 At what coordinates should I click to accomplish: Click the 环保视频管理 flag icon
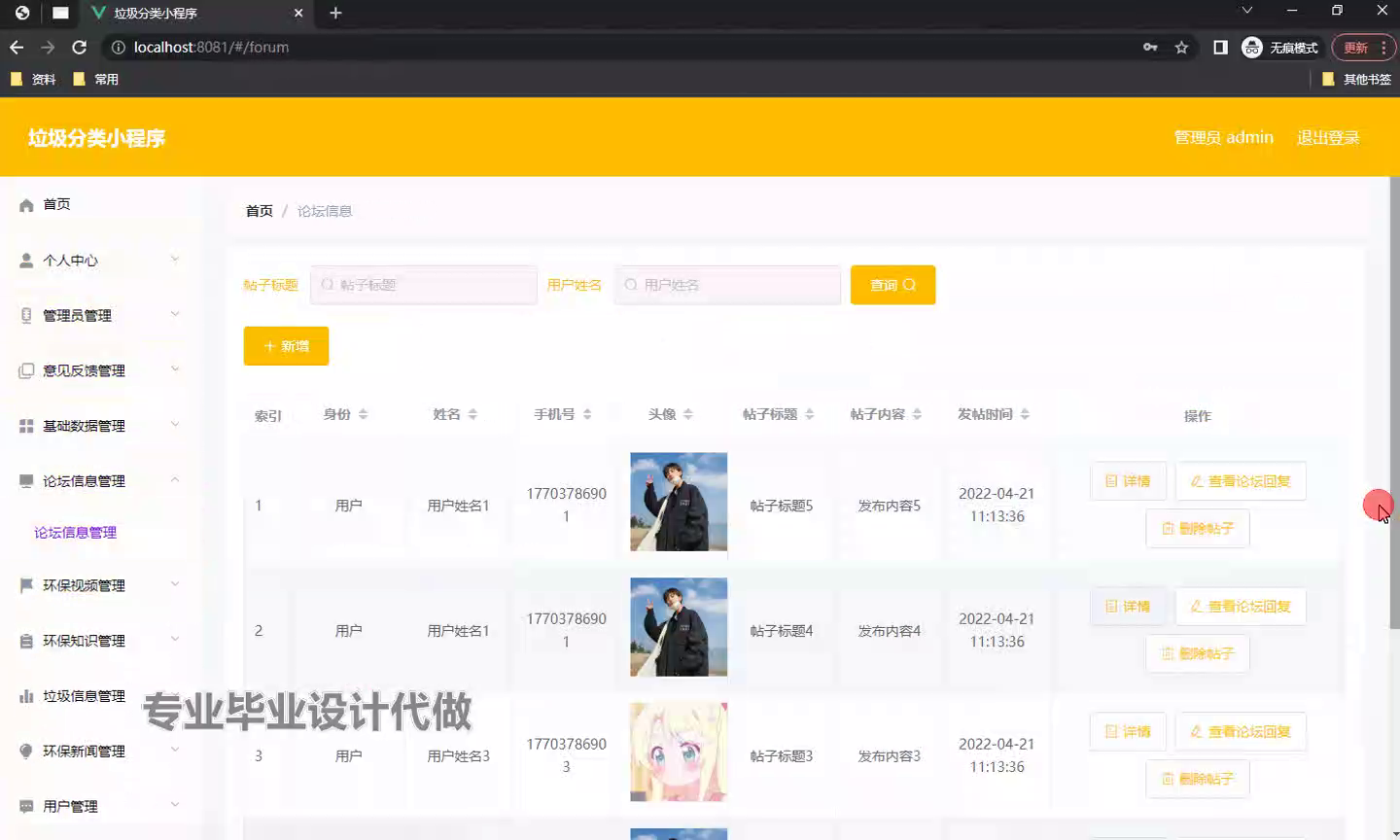26,585
